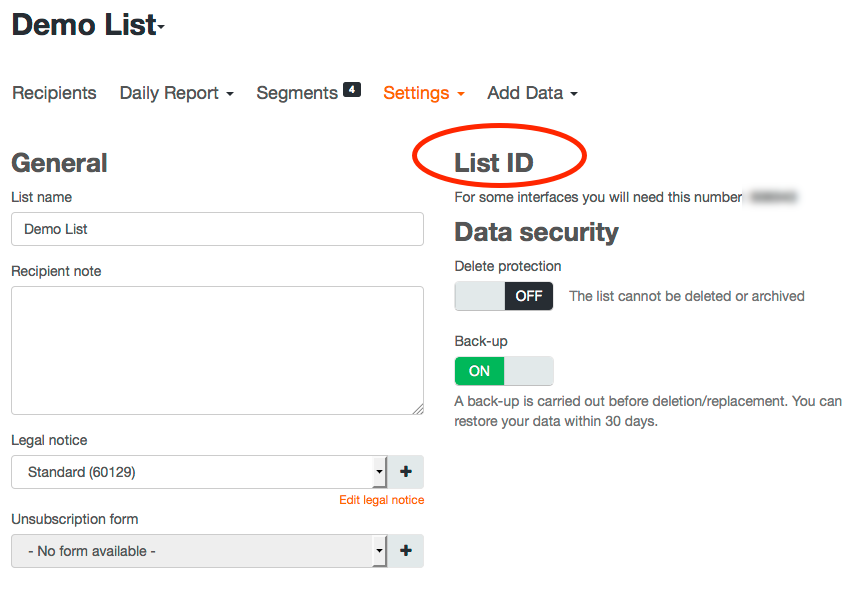Click the plus icon beside Unsubscription form
This screenshot has width=865, height=592.
(406, 551)
